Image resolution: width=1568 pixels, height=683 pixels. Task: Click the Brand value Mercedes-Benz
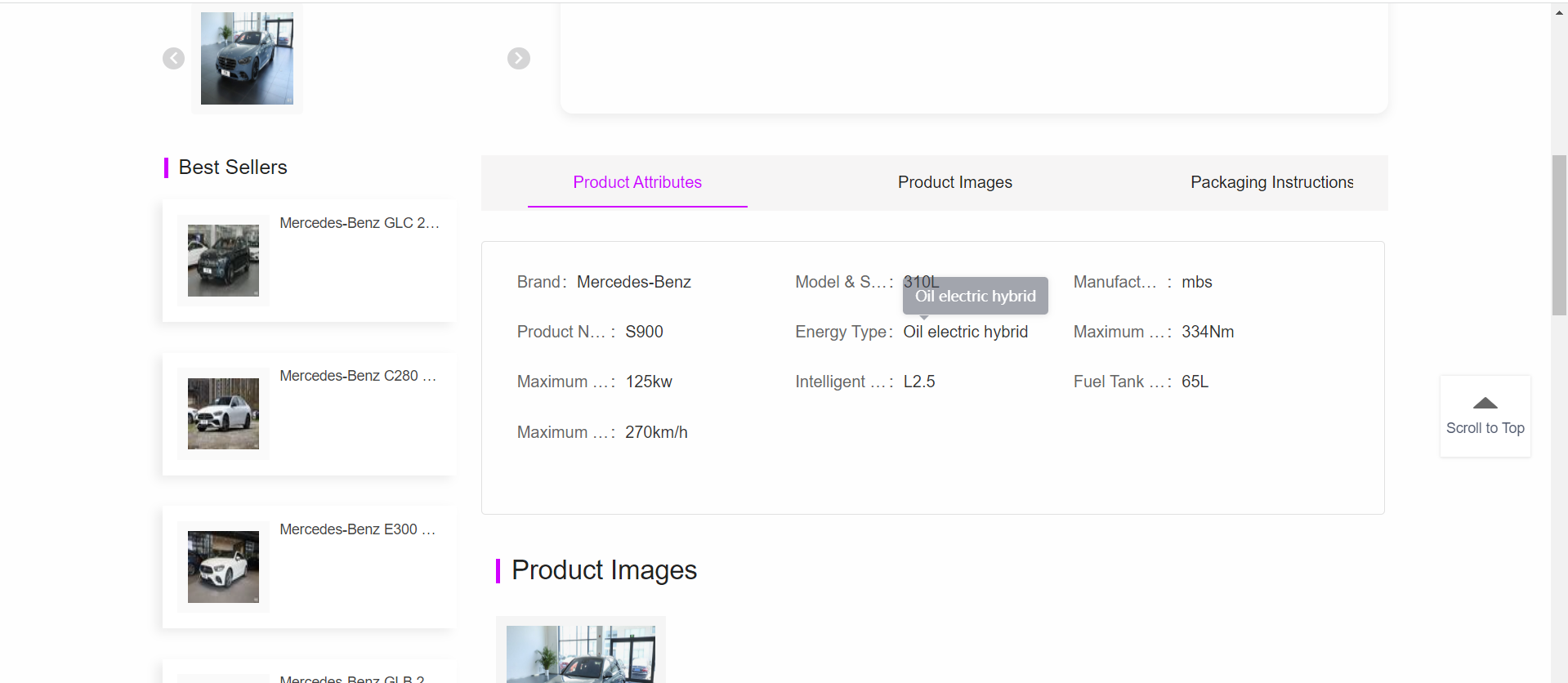634,282
